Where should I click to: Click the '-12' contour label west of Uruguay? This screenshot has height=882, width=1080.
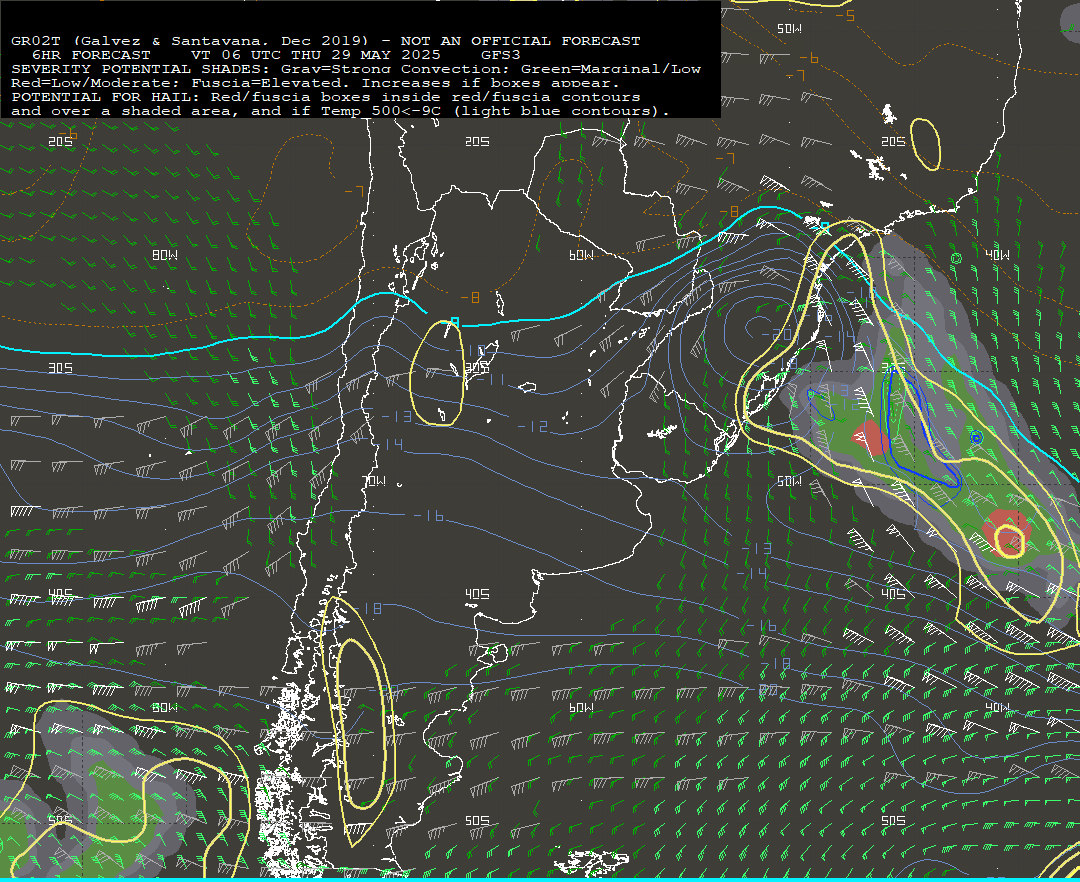[534, 427]
